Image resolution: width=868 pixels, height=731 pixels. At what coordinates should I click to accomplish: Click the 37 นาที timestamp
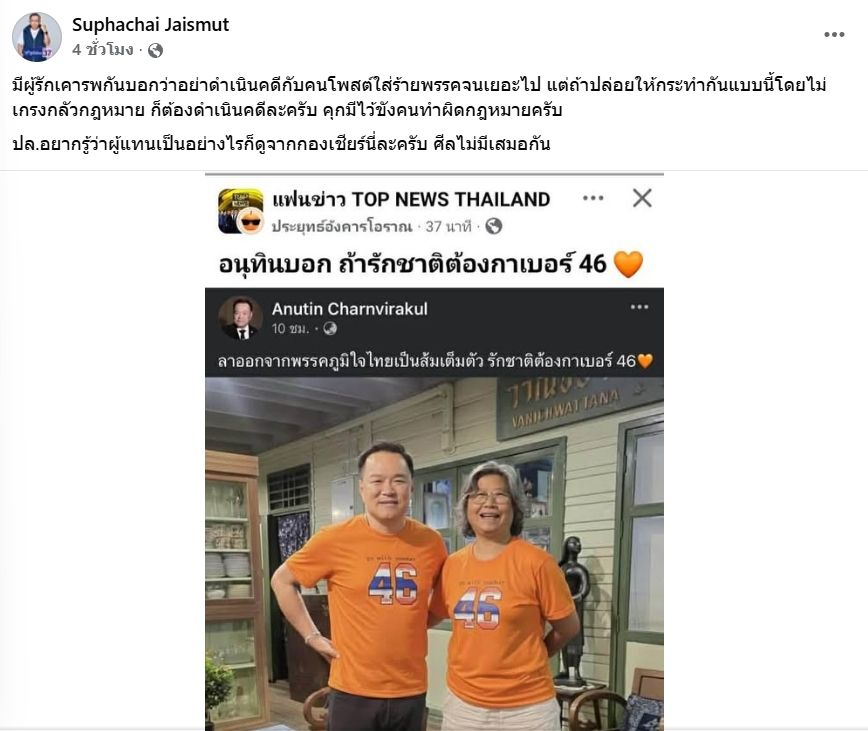[x=448, y=226]
